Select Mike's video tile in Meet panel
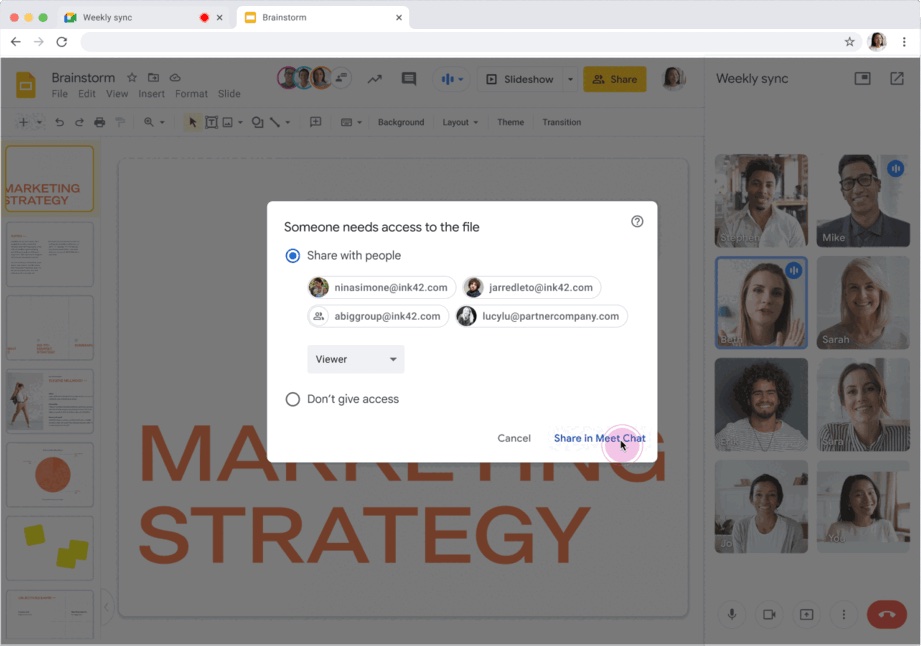 (862, 201)
